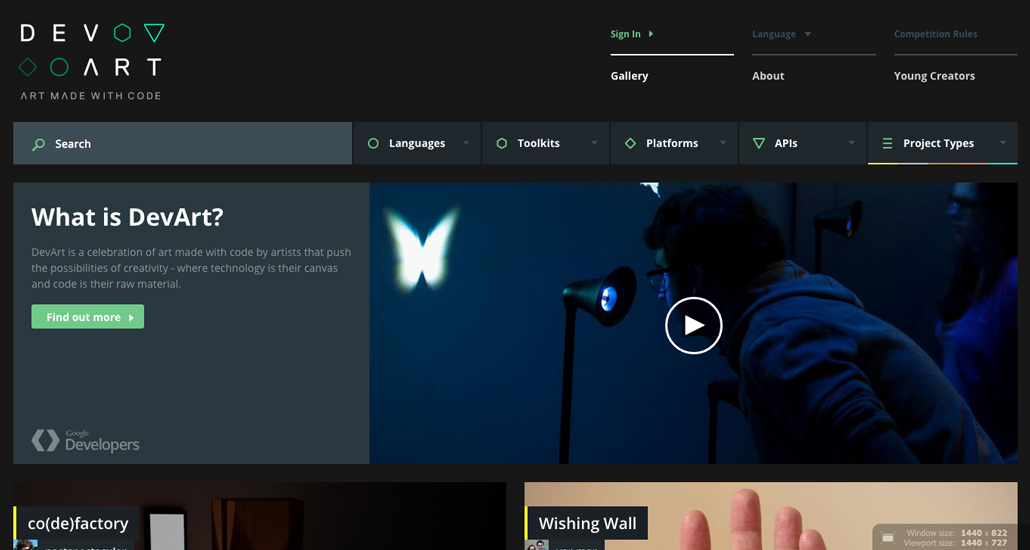Open the Competition Rules link
1030x550 pixels.
point(935,34)
